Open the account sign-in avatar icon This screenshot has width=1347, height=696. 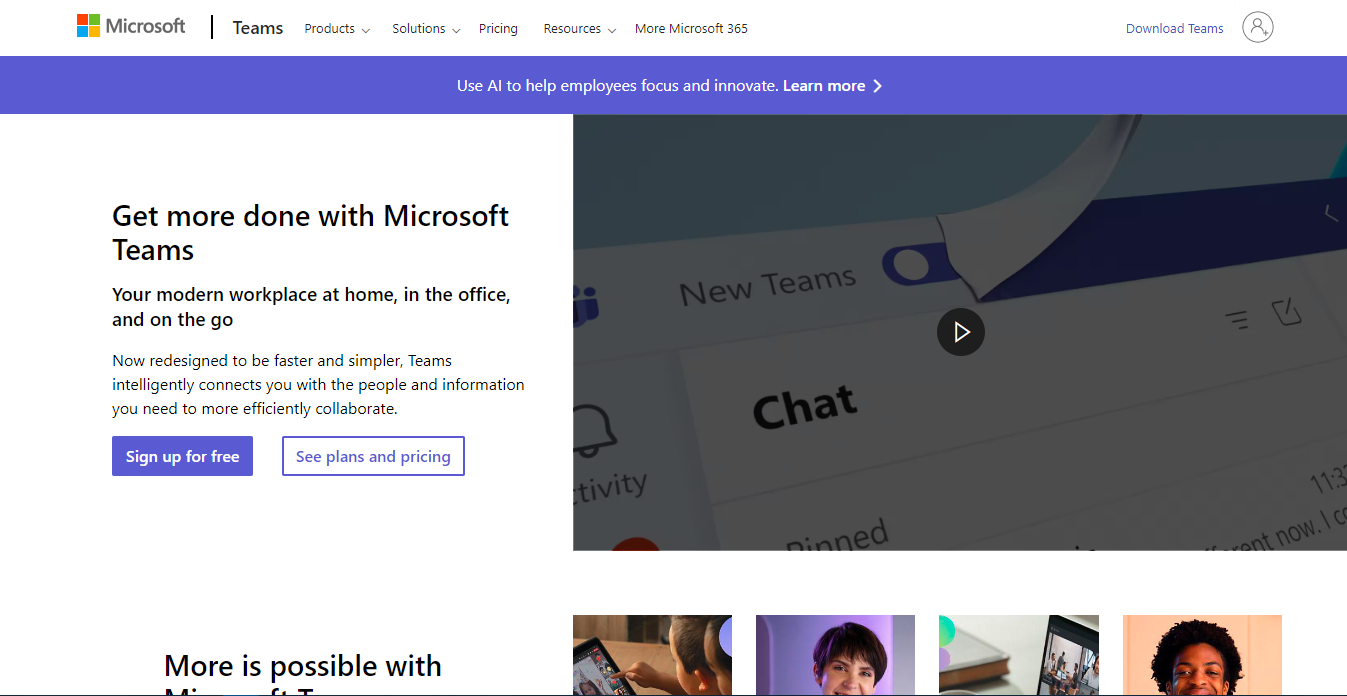point(1258,27)
